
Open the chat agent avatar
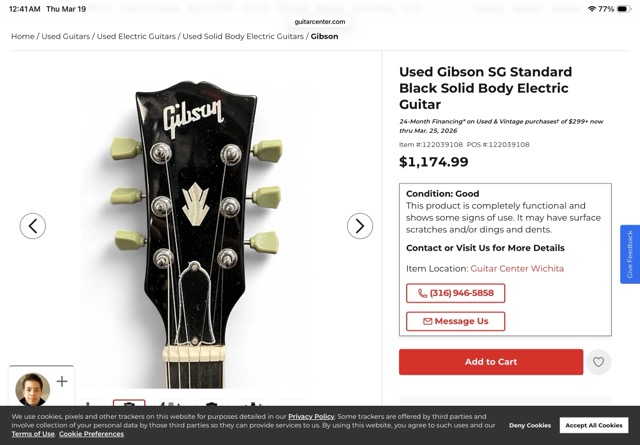30,388
